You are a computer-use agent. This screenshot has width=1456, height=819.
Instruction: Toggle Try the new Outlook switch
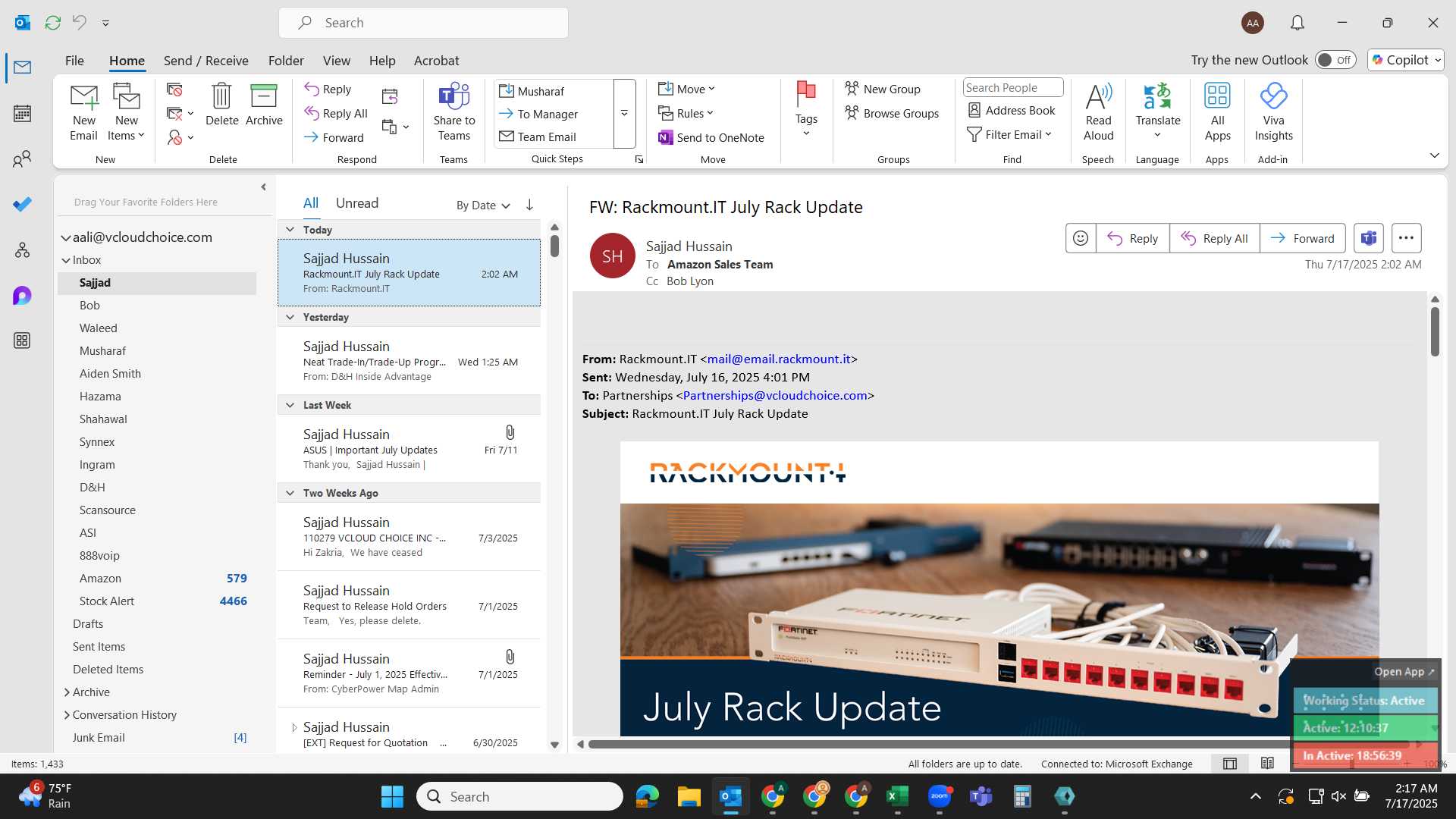[x=1335, y=60]
